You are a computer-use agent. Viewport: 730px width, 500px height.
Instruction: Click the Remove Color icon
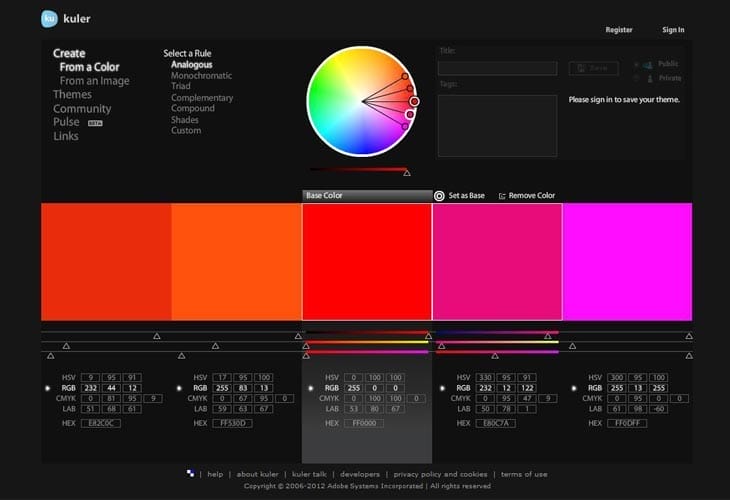point(502,196)
